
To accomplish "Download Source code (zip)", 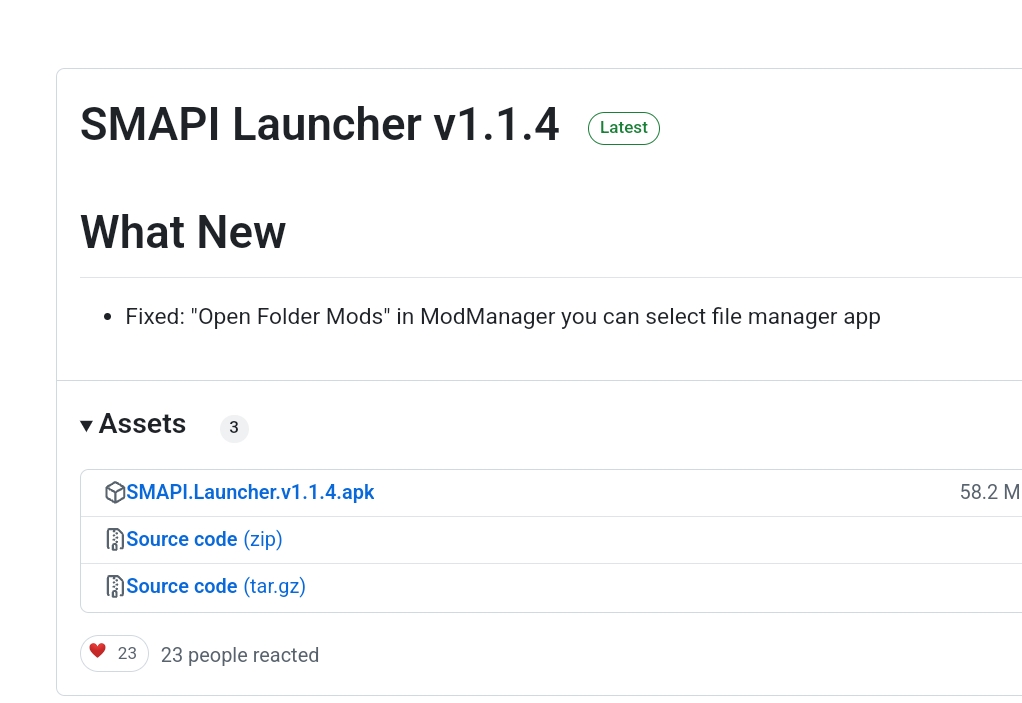I will pyautogui.click(x=204, y=539).
